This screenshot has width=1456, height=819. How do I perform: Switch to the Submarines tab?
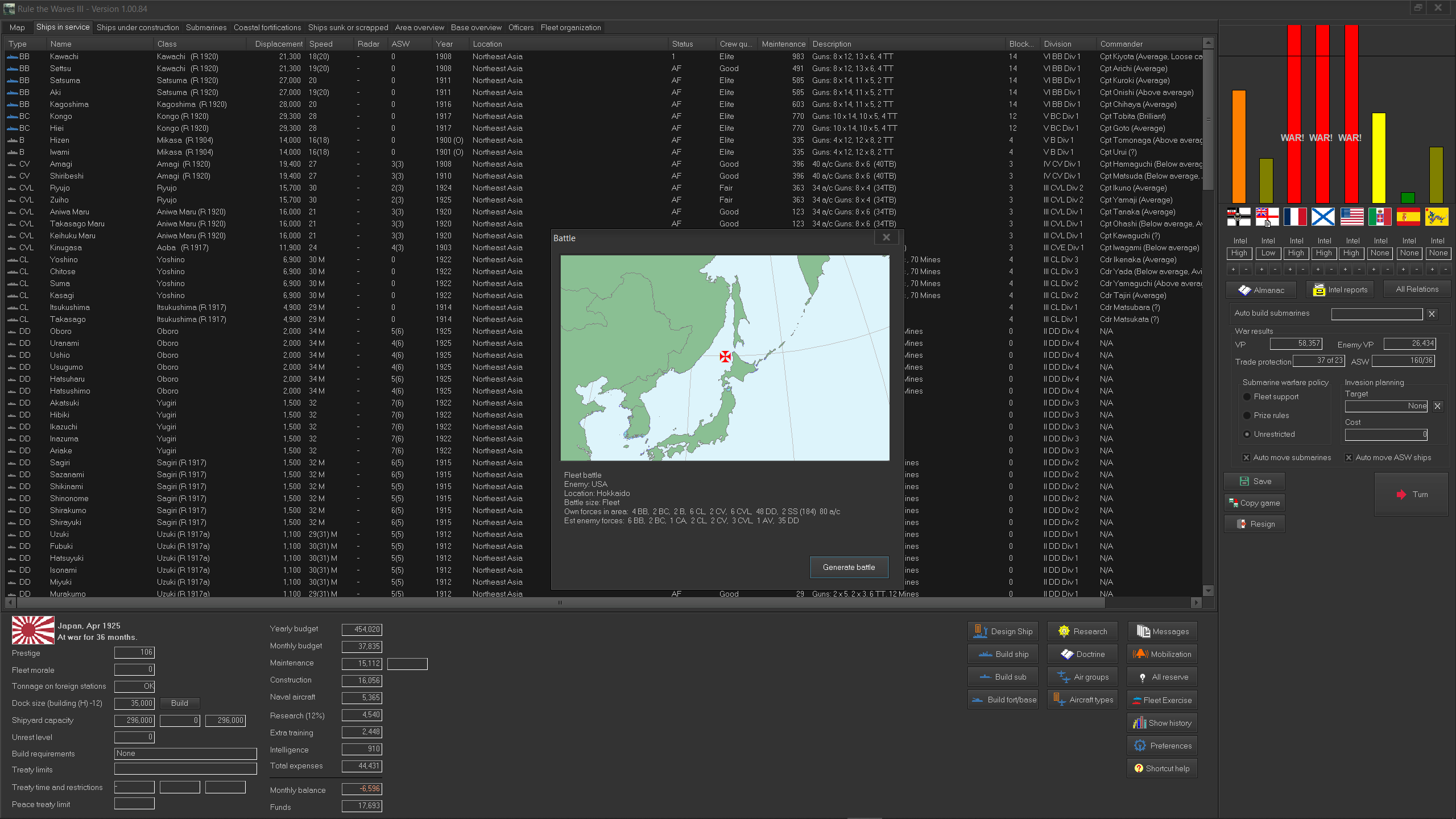206,27
